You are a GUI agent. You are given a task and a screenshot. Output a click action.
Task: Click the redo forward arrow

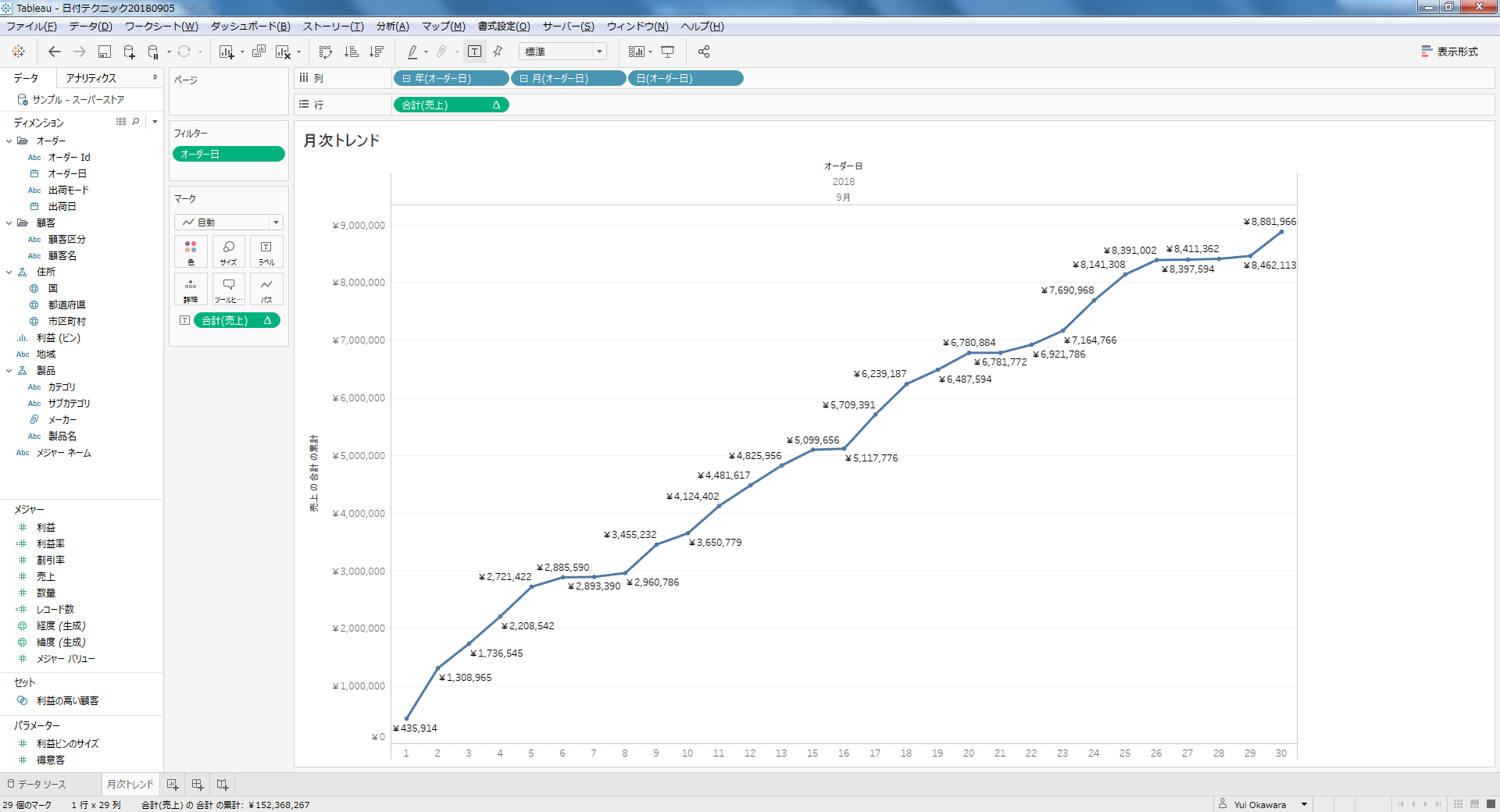pos(80,52)
